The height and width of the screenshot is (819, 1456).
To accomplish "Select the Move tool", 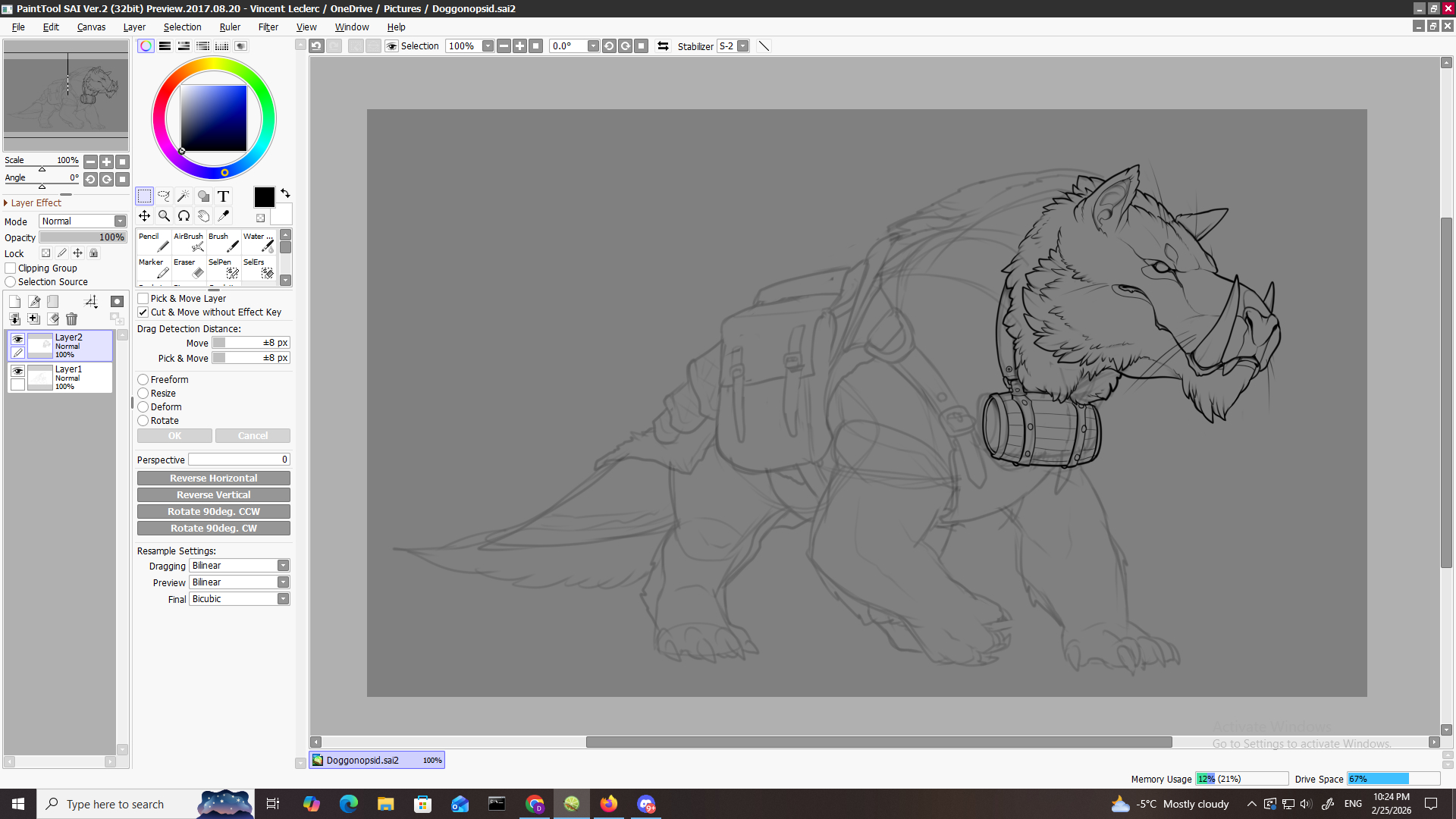I will 144,216.
